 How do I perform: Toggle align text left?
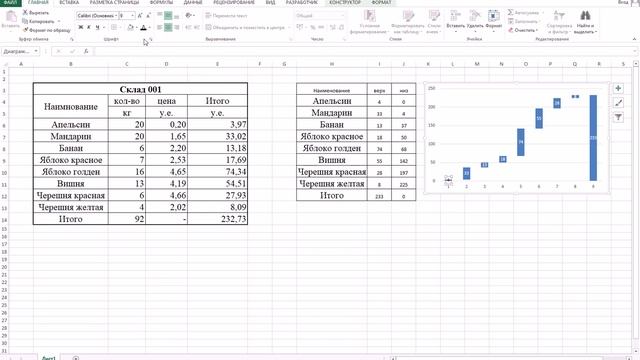click(160, 27)
